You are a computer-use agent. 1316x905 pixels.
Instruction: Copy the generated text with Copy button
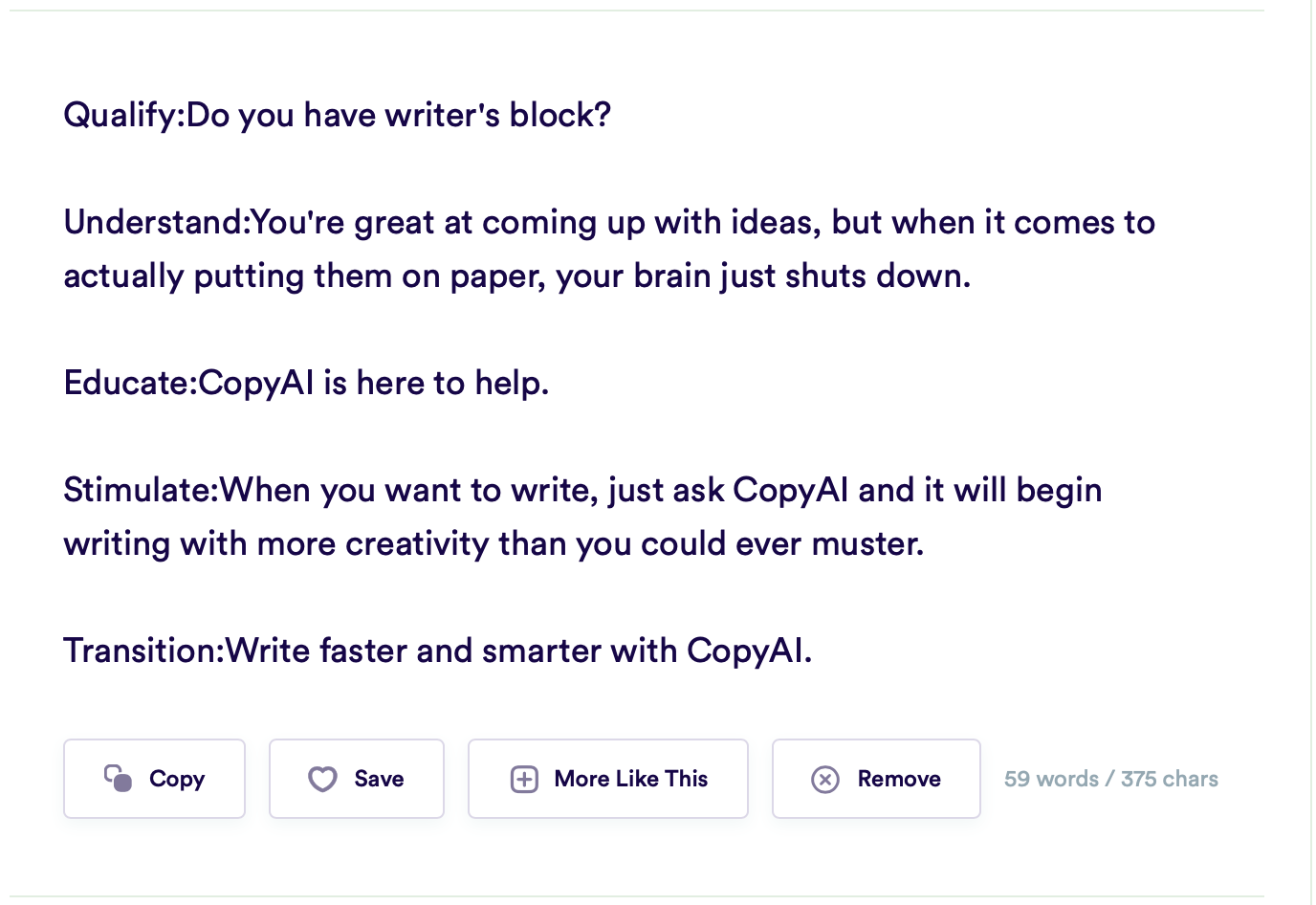[154, 779]
